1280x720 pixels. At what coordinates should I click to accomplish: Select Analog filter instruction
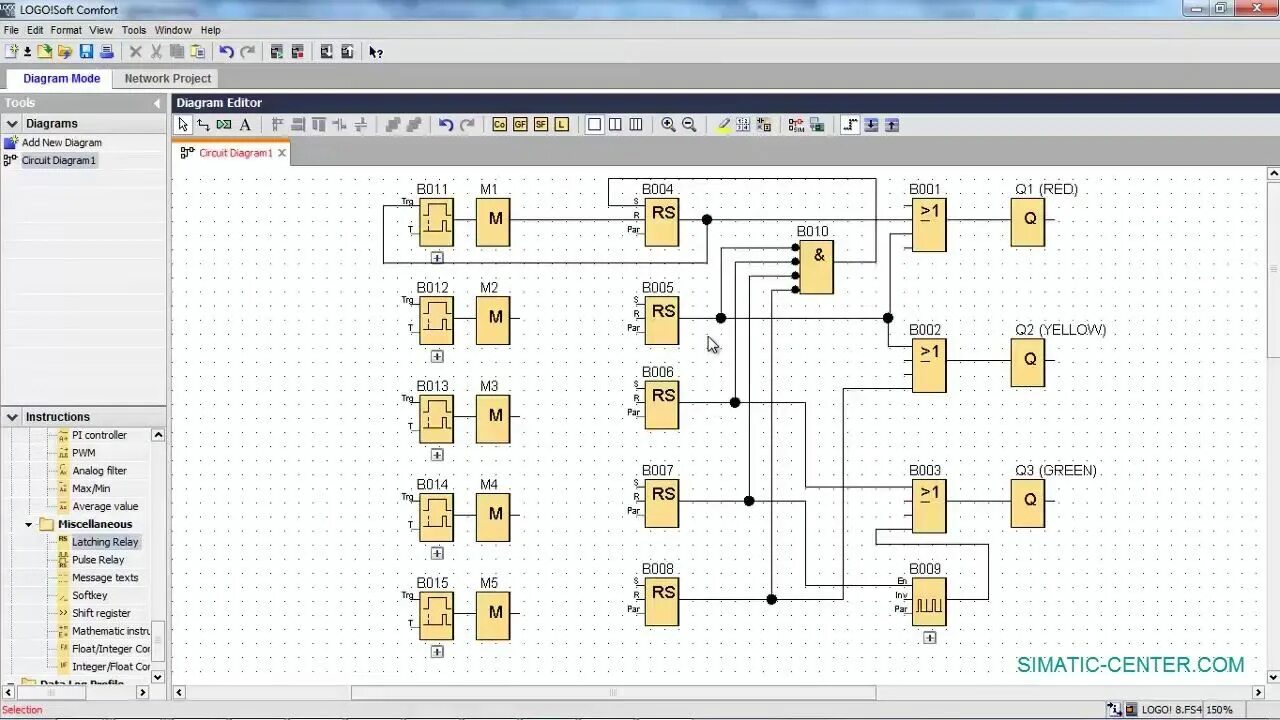(99, 471)
